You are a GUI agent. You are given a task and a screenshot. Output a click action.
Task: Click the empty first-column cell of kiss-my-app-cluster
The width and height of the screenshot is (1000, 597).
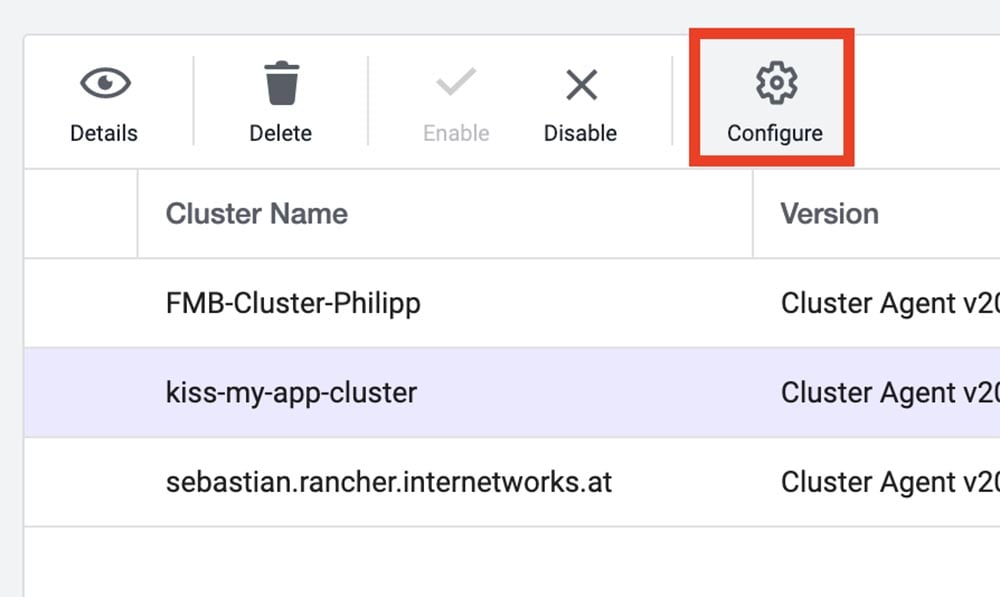(81, 392)
